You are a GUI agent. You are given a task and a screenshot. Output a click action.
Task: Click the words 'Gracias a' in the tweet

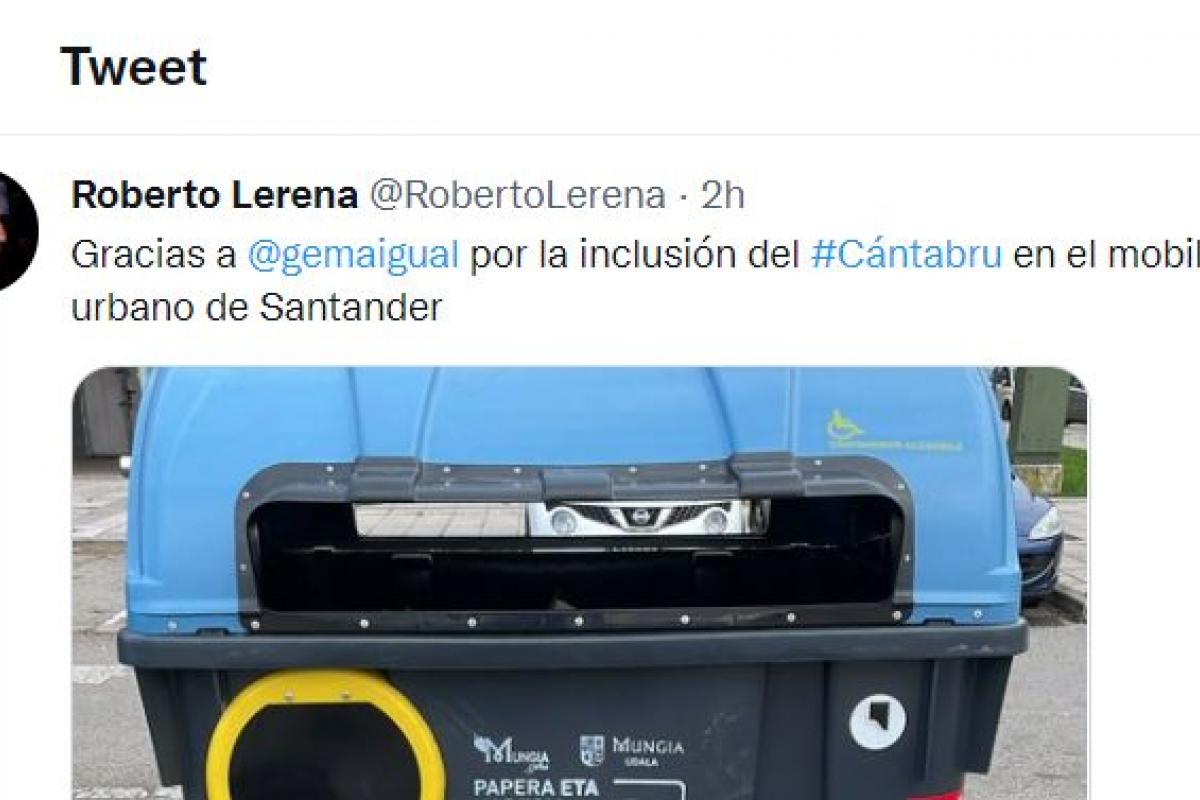click(154, 255)
